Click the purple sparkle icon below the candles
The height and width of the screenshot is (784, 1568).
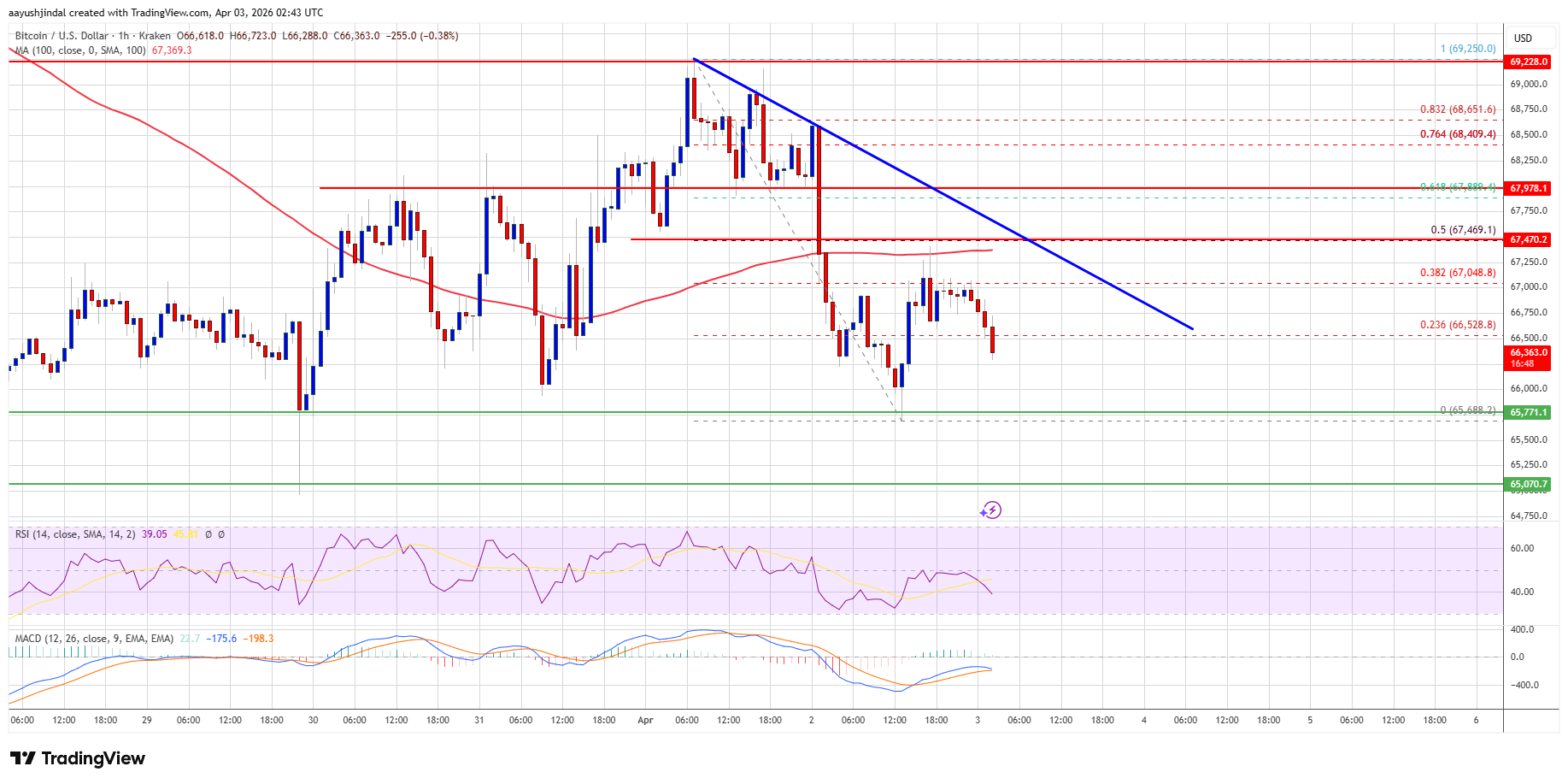(x=990, y=510)
